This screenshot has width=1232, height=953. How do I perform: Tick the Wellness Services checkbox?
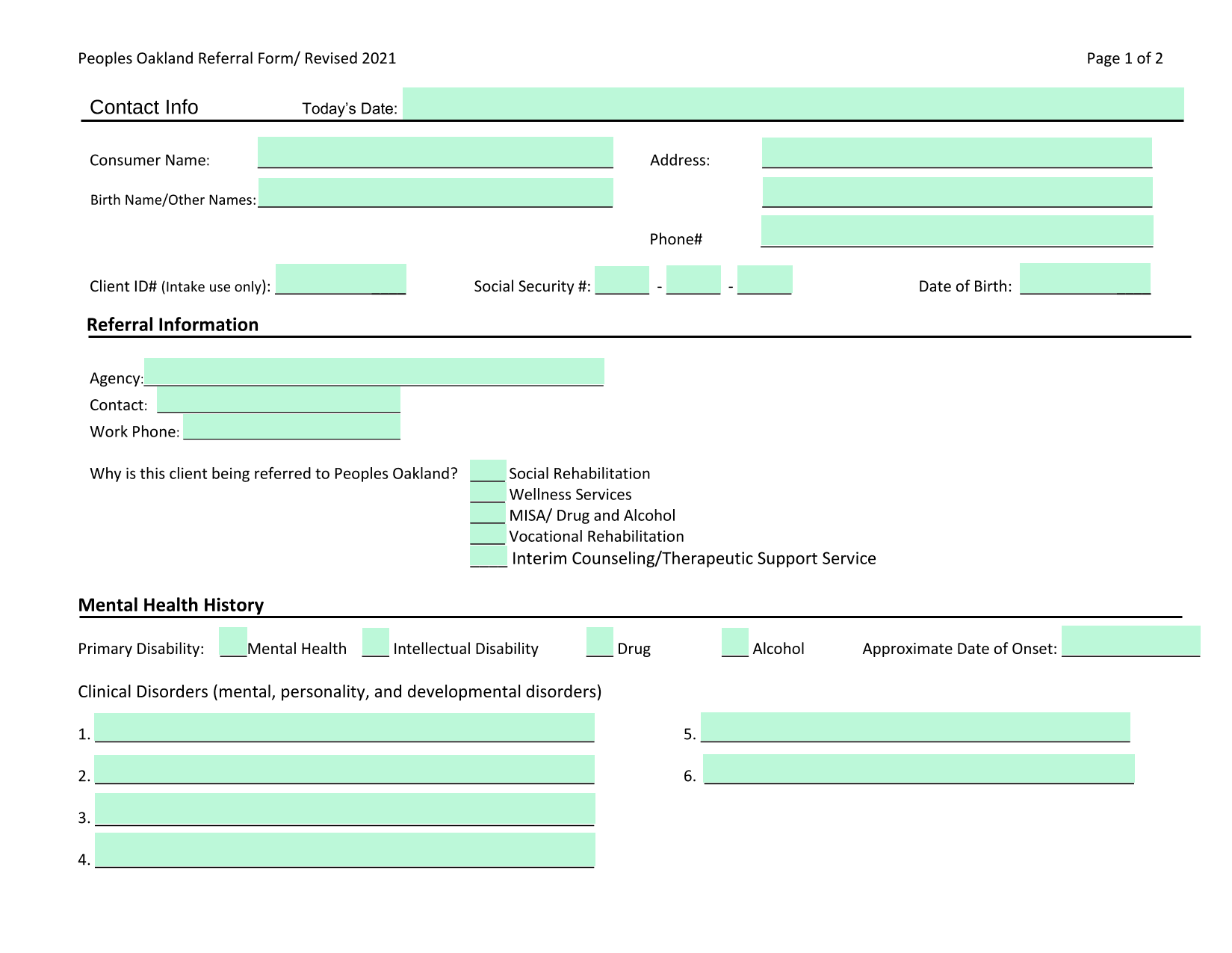488,492
